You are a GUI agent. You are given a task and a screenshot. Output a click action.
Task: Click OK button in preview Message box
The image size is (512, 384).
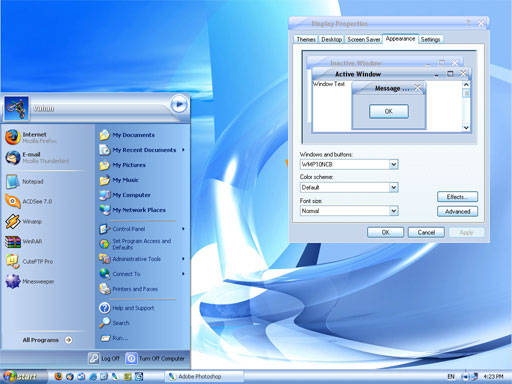coord(389,111)
